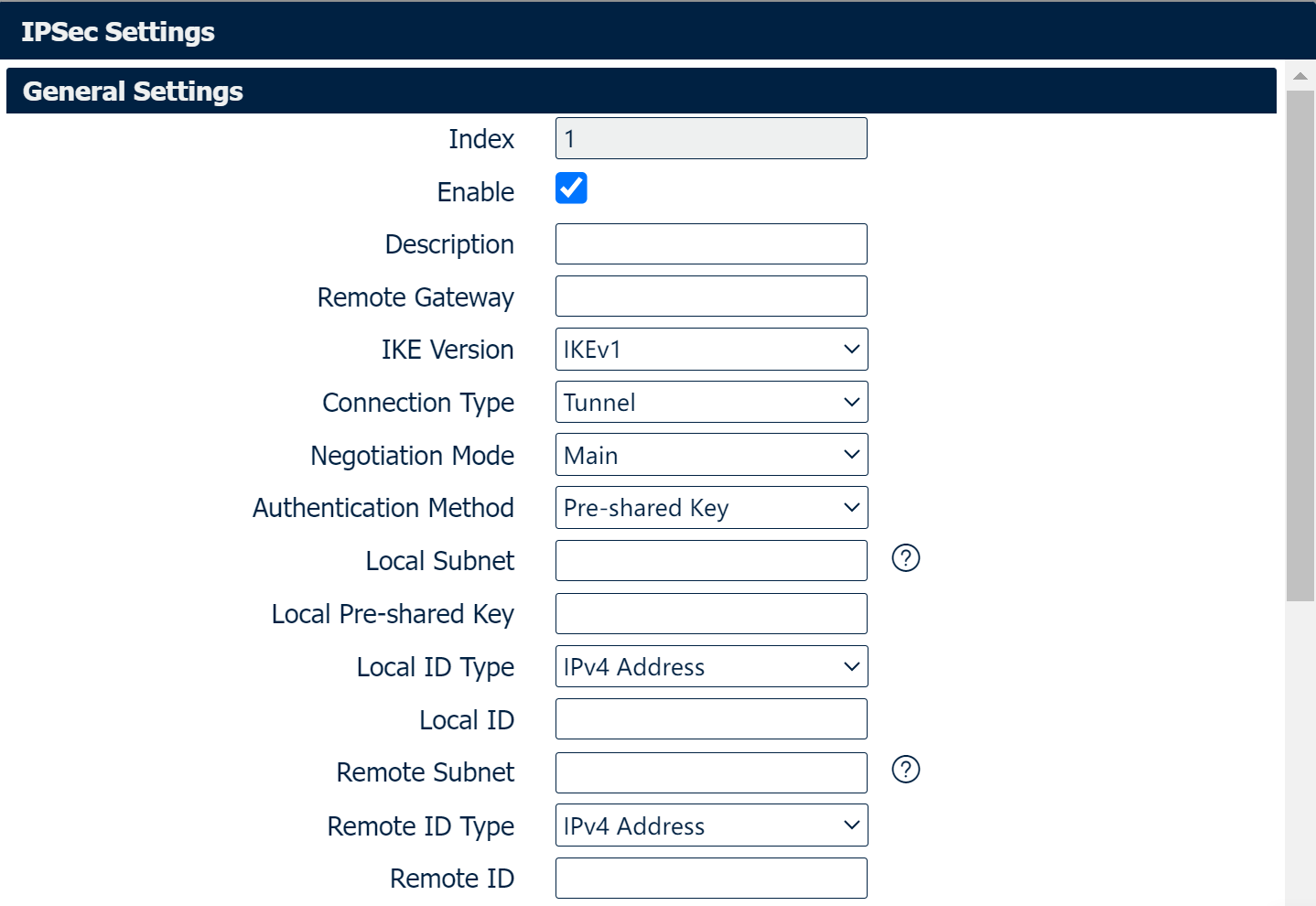This screenshot has height=906, width=1316.
Task: Click help icon beside Local Subnet
Action: coord(905,558)
